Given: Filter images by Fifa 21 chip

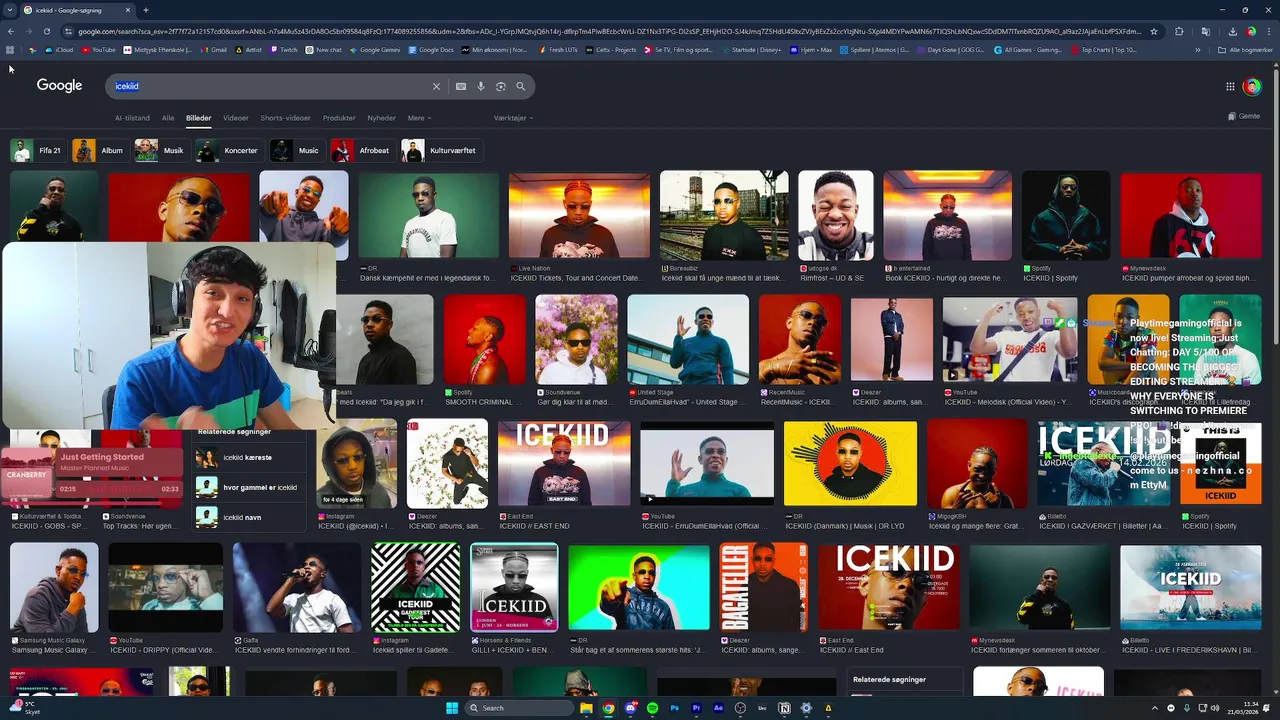Looking at the screenshot, I should [38, 151].
